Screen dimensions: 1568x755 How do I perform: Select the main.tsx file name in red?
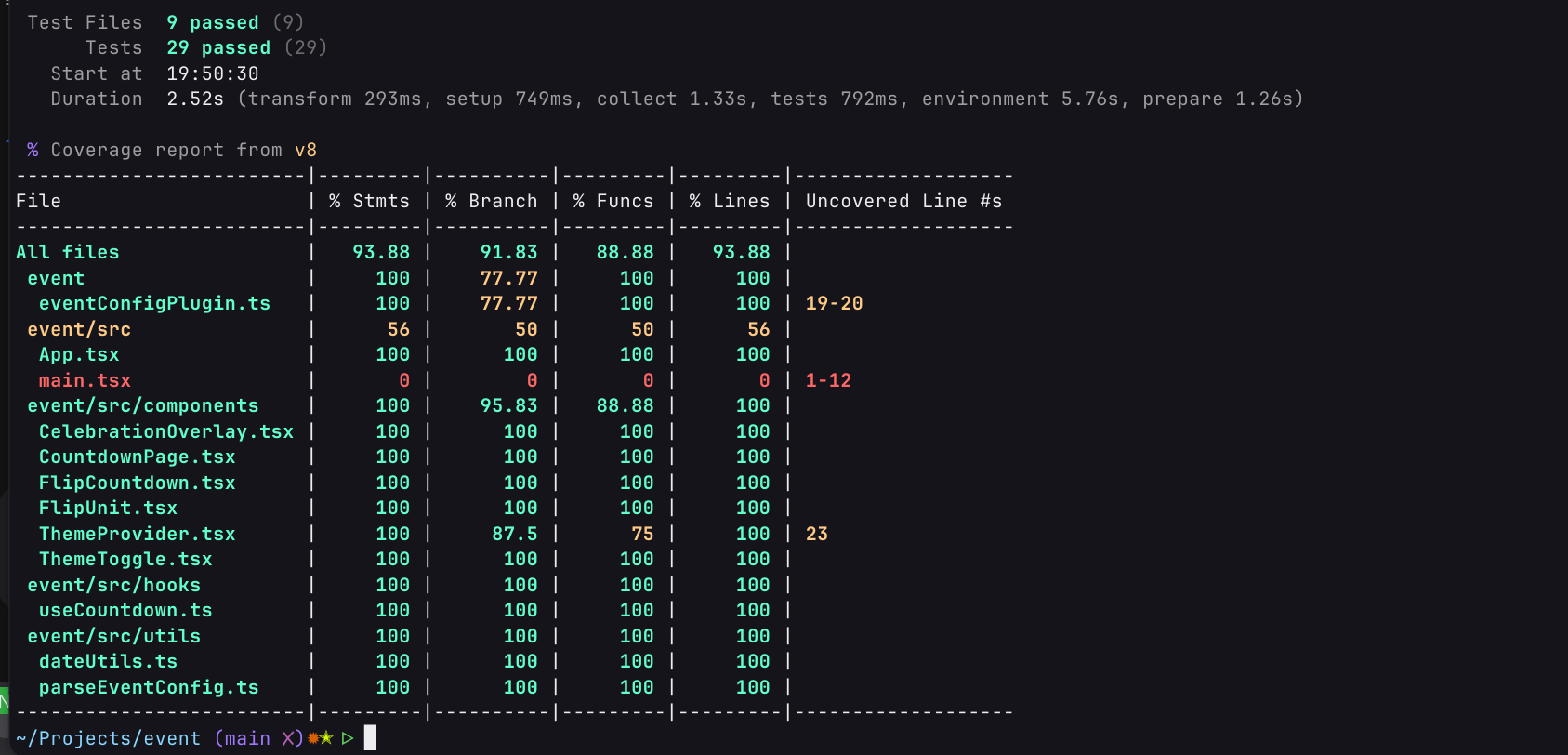[85, 380]
